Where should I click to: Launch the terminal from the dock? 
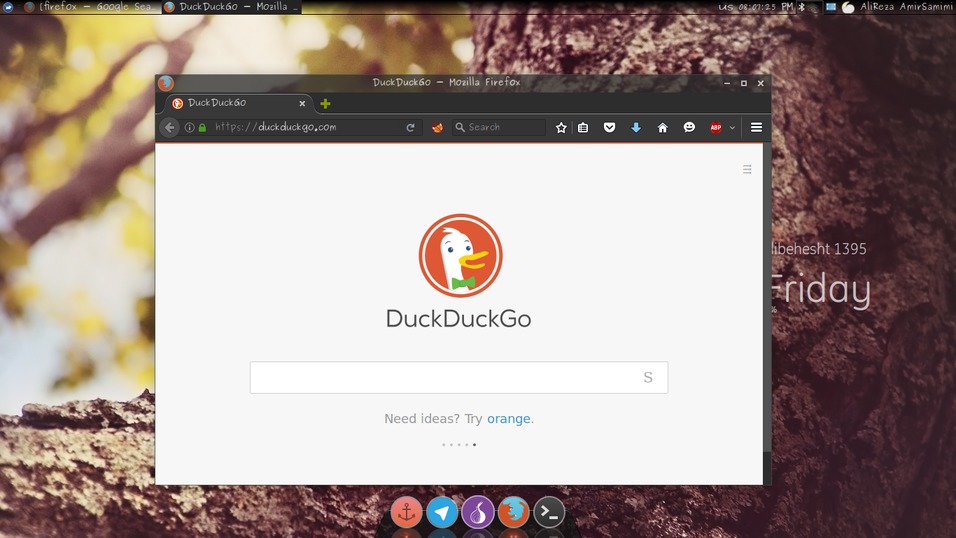549,512
